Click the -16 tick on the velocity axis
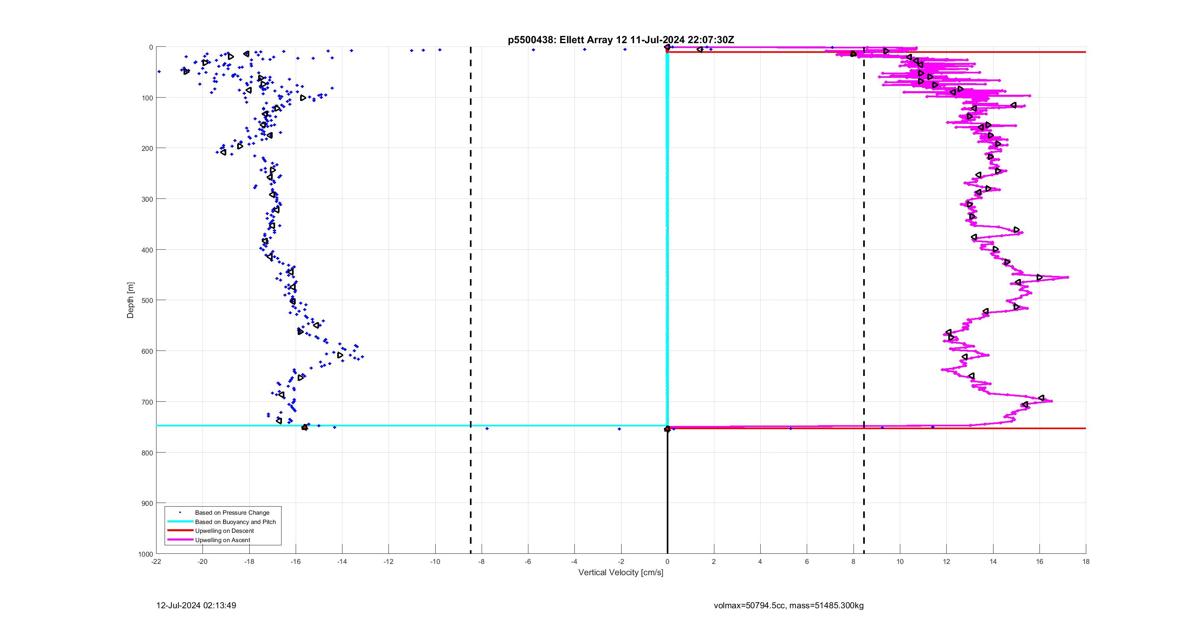Image resolution: width=1200 pixels, height=622 pixels. tap(296, 562)
